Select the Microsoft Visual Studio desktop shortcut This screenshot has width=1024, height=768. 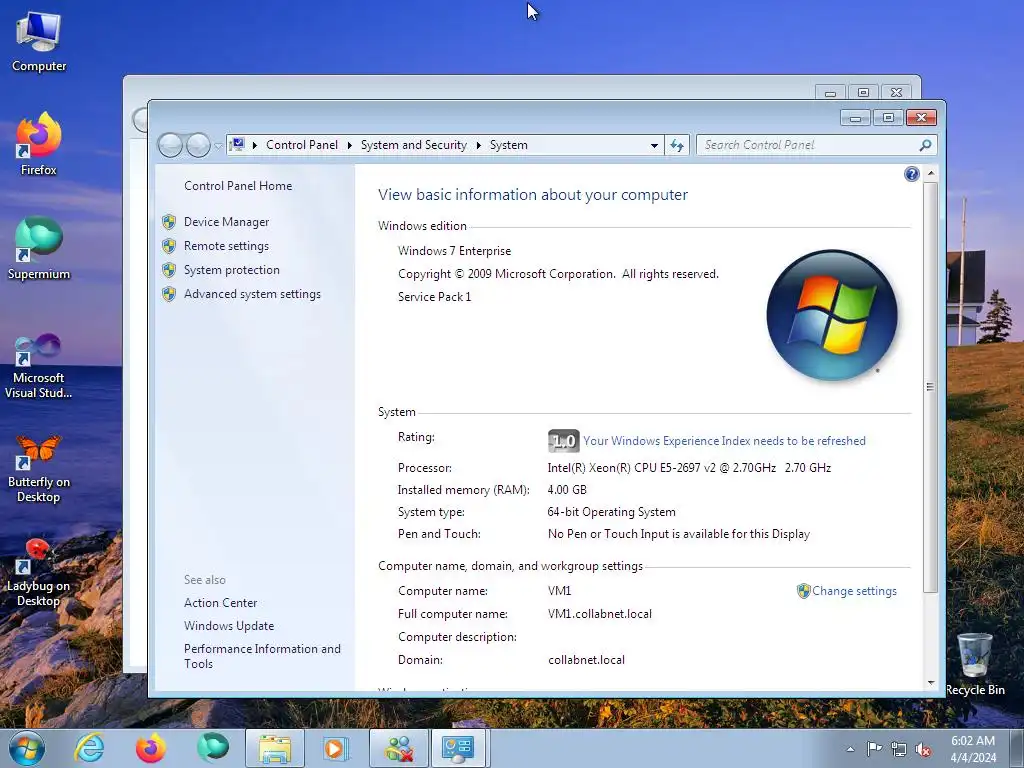pos(39,366)
